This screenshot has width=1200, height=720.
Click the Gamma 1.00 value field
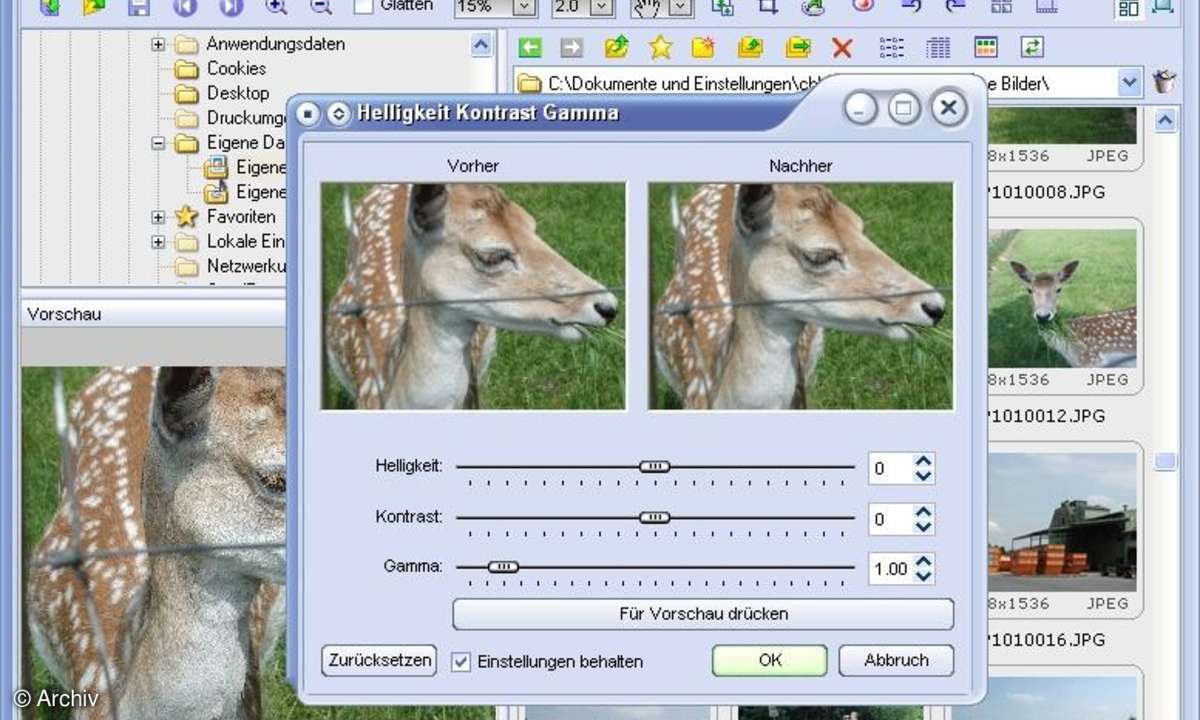pos(890,569)
